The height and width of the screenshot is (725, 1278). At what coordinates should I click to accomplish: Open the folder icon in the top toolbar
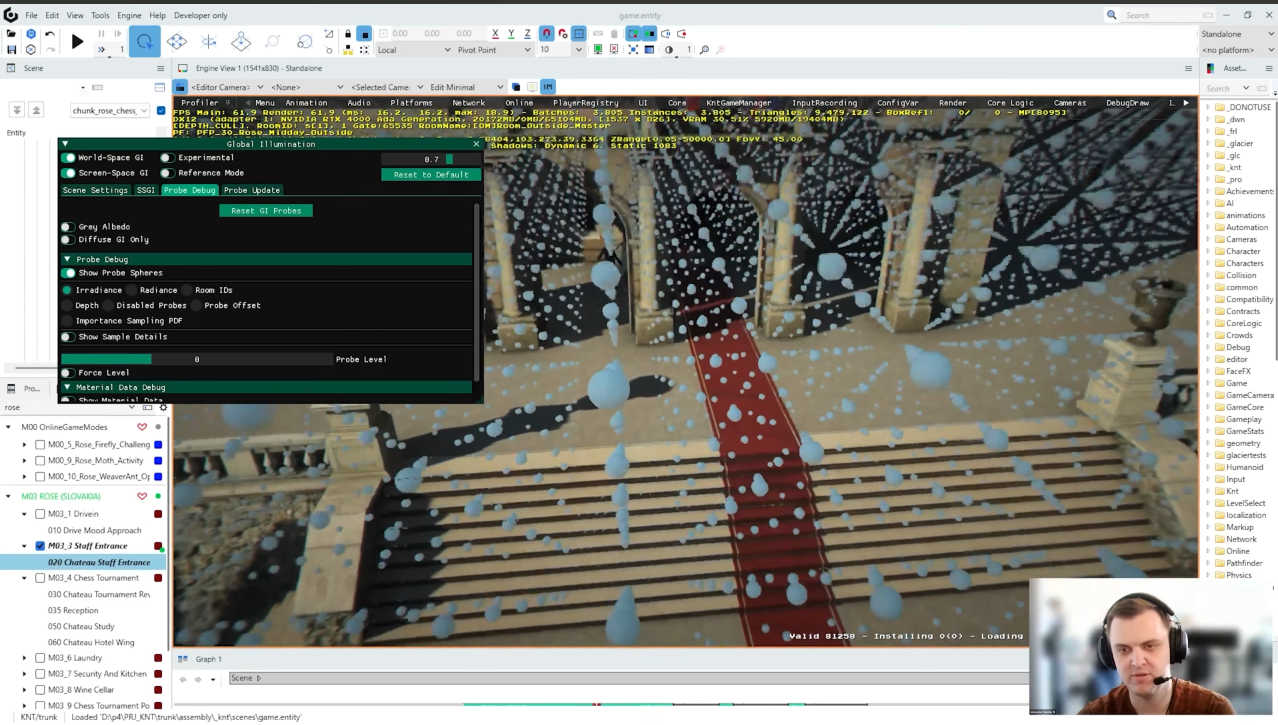pos(11,34)
